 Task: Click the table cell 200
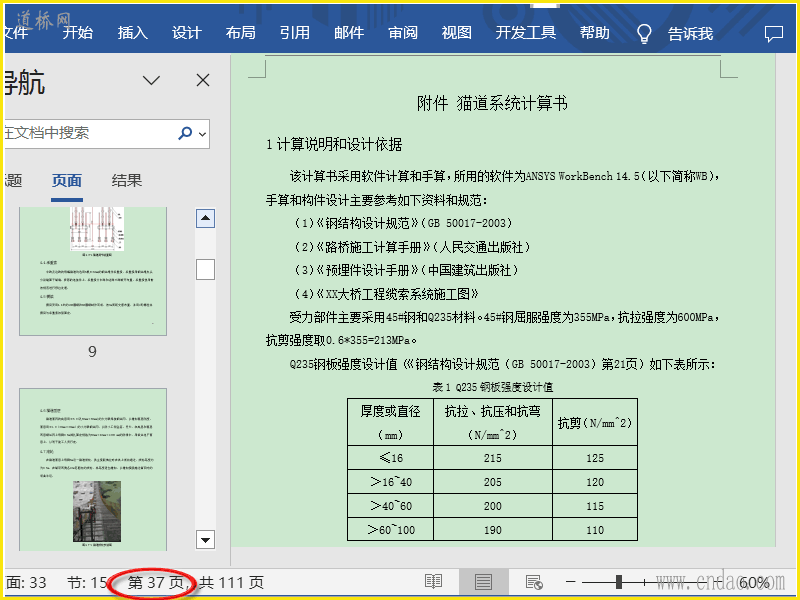(492, 506)
